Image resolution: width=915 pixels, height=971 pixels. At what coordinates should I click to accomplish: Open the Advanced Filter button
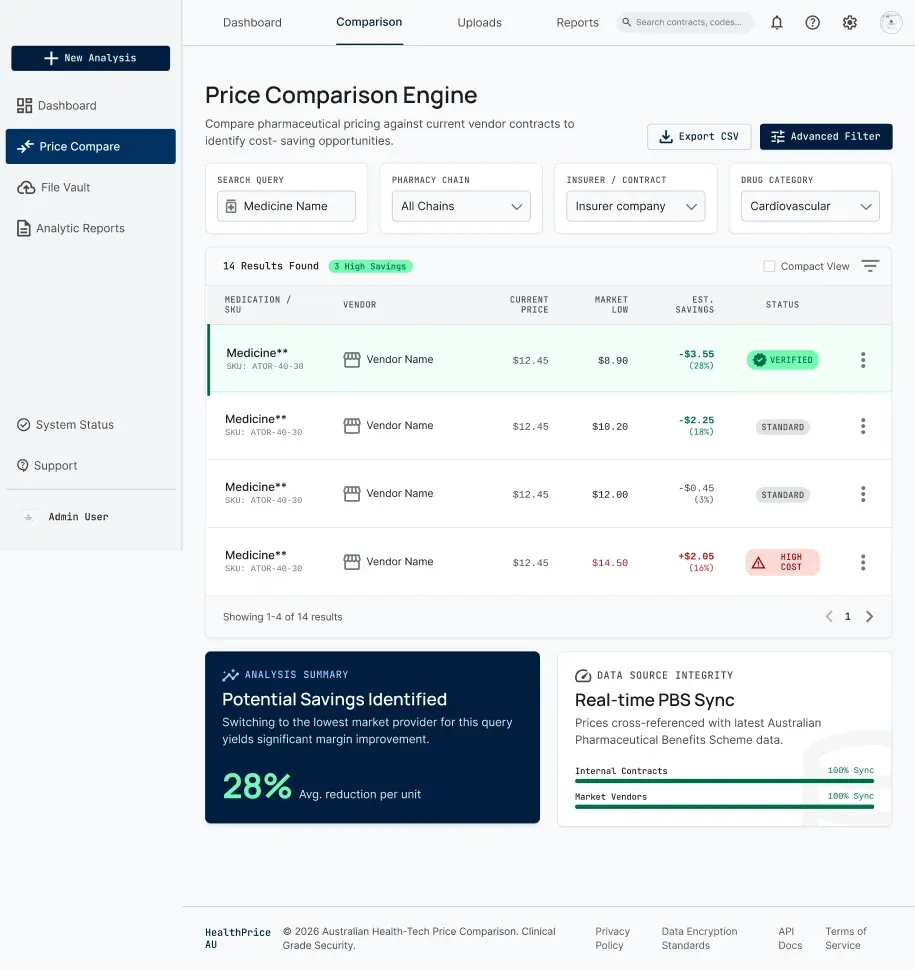pyautogui.click(x=826, y=137)
